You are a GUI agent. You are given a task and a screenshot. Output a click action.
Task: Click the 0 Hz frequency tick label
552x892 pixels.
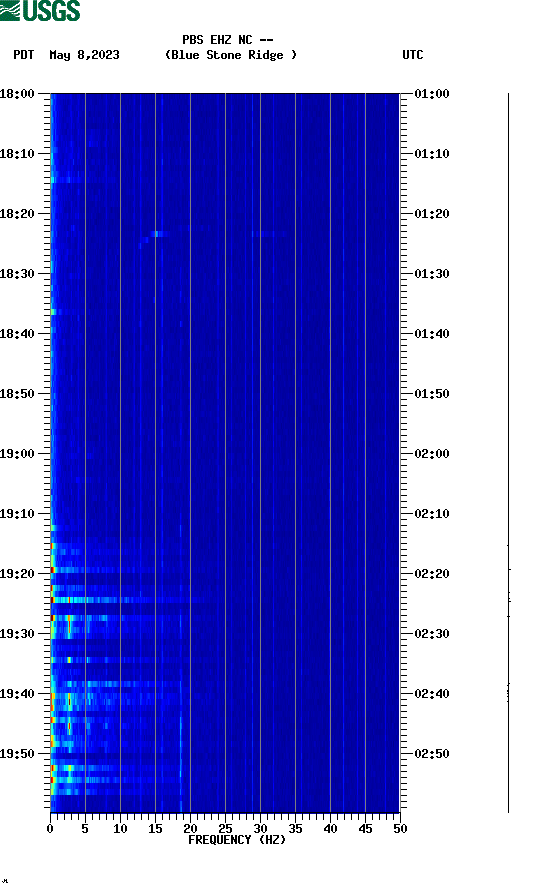[x=50, y=829]
